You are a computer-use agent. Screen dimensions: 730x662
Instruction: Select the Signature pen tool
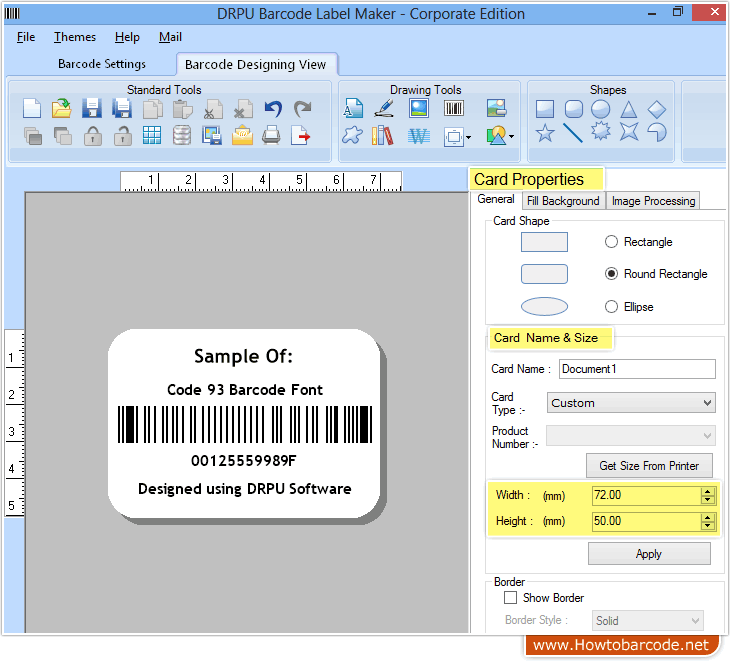pos(385,108)
